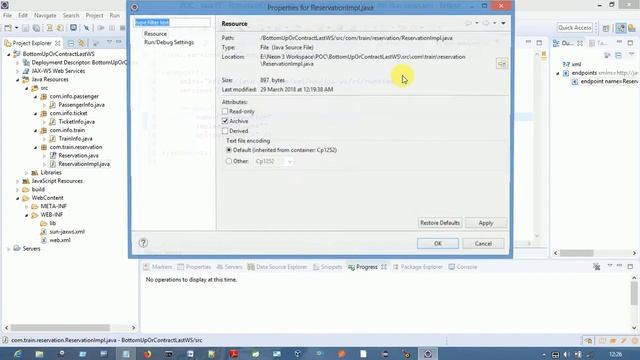
Task: Click the Firefox icon in taskbar
Action: click(147, 354)
